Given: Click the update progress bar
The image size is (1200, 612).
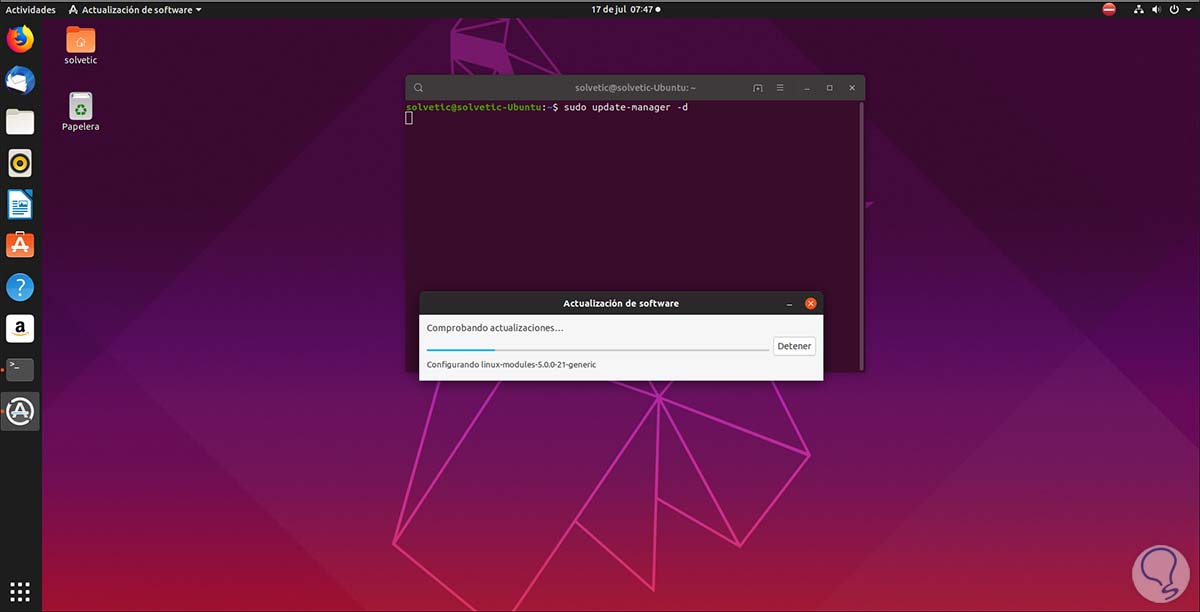Looking at the screenshot, I should tap(597, 349).
